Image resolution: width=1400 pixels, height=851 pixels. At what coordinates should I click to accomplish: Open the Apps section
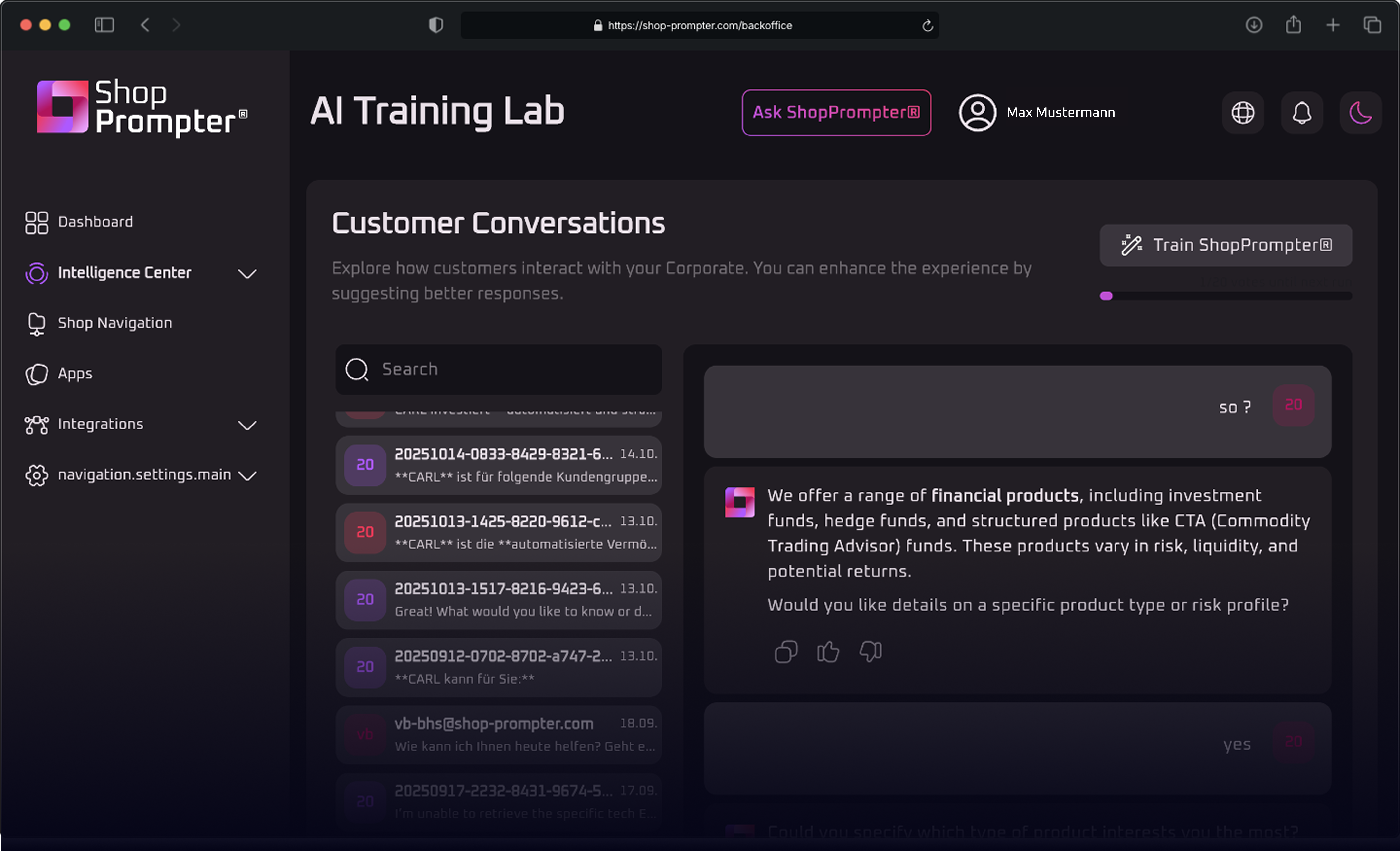tap(75, 374)
